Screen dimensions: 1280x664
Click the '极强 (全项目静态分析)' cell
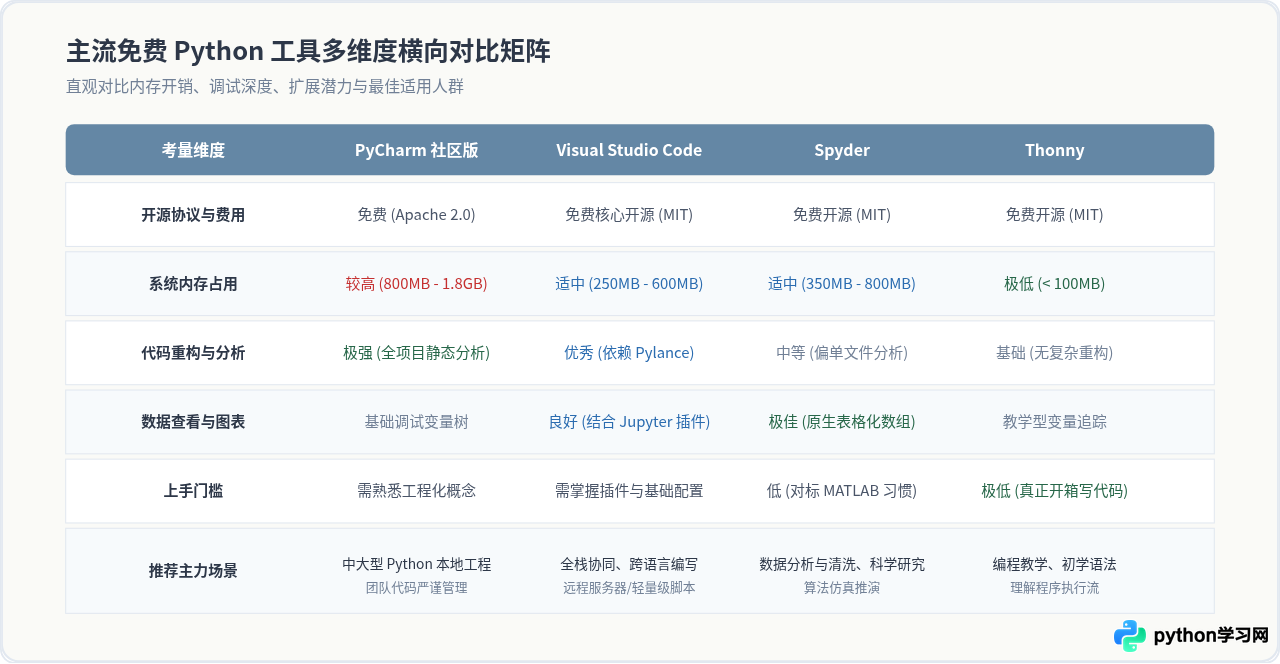(417, 353)
